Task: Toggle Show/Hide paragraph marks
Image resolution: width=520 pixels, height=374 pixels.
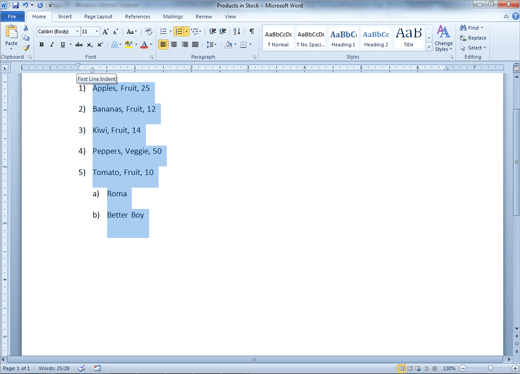Action: [x=252, y=32]
